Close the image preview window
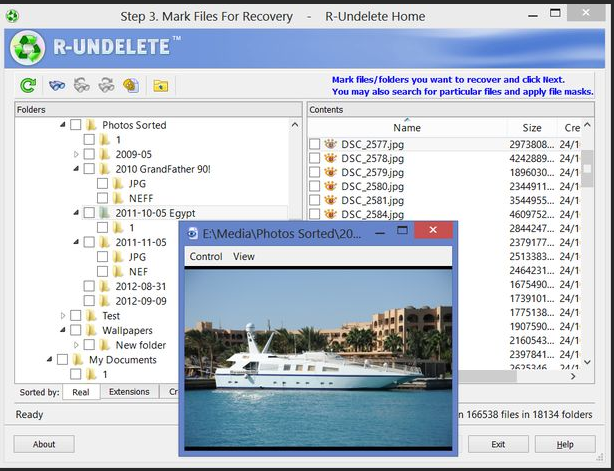This screenshot has width=614, height=471. point(433,230)
